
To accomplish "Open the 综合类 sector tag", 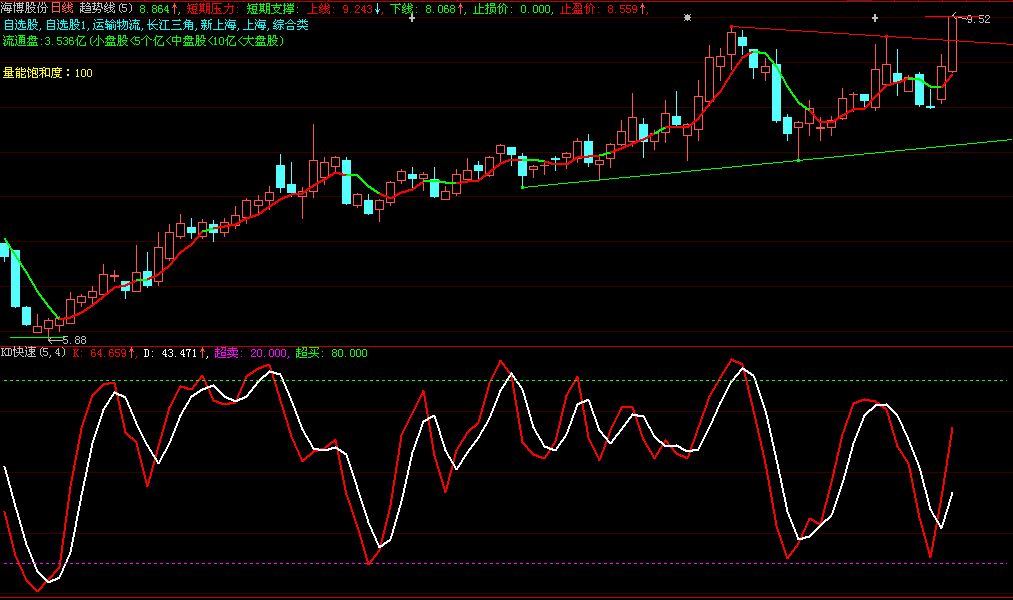I will click(291, 25).
